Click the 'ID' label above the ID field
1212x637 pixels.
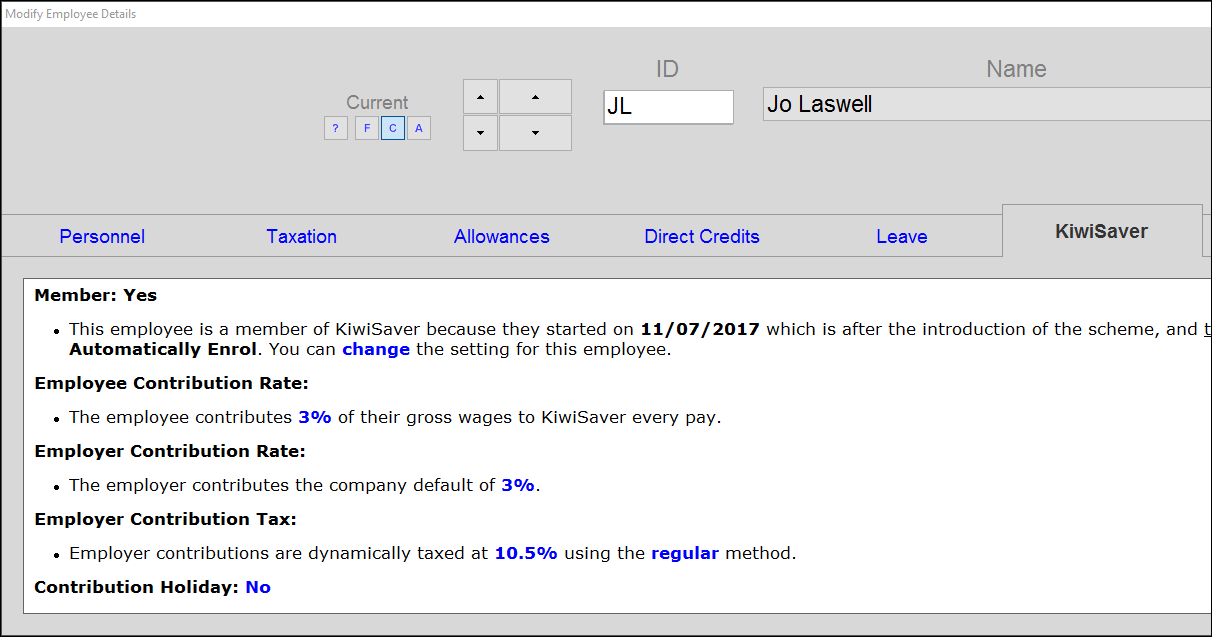tap(667, 69)
